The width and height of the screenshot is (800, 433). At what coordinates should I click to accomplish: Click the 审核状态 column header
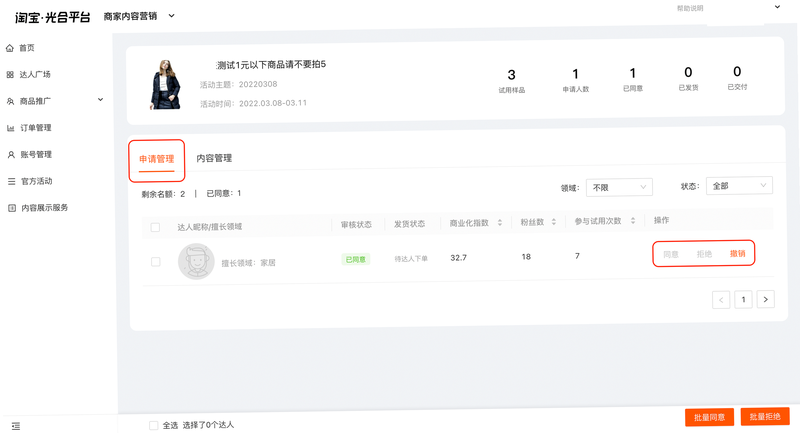coord(356,225)
